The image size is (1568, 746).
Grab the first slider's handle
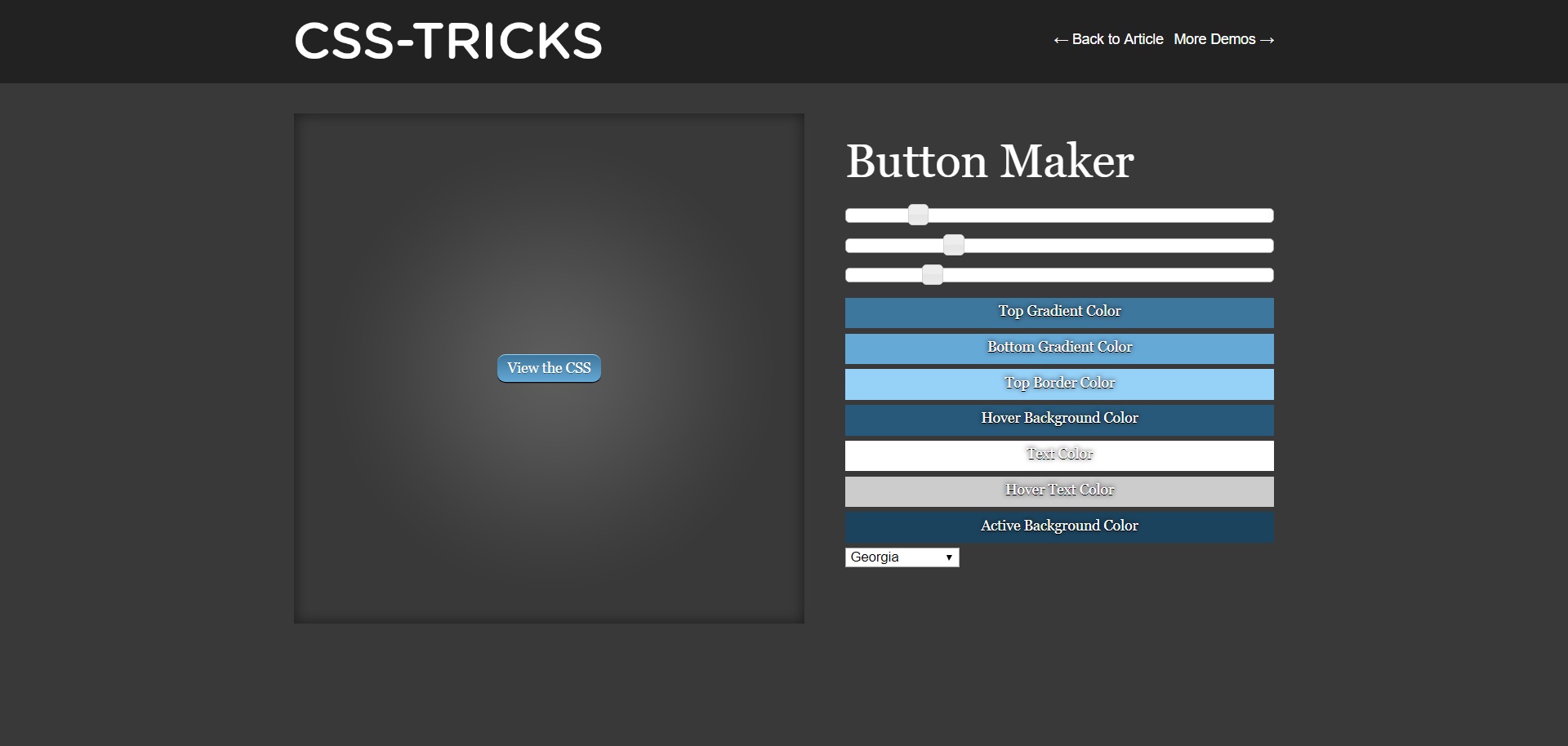(x=918, y=215)
